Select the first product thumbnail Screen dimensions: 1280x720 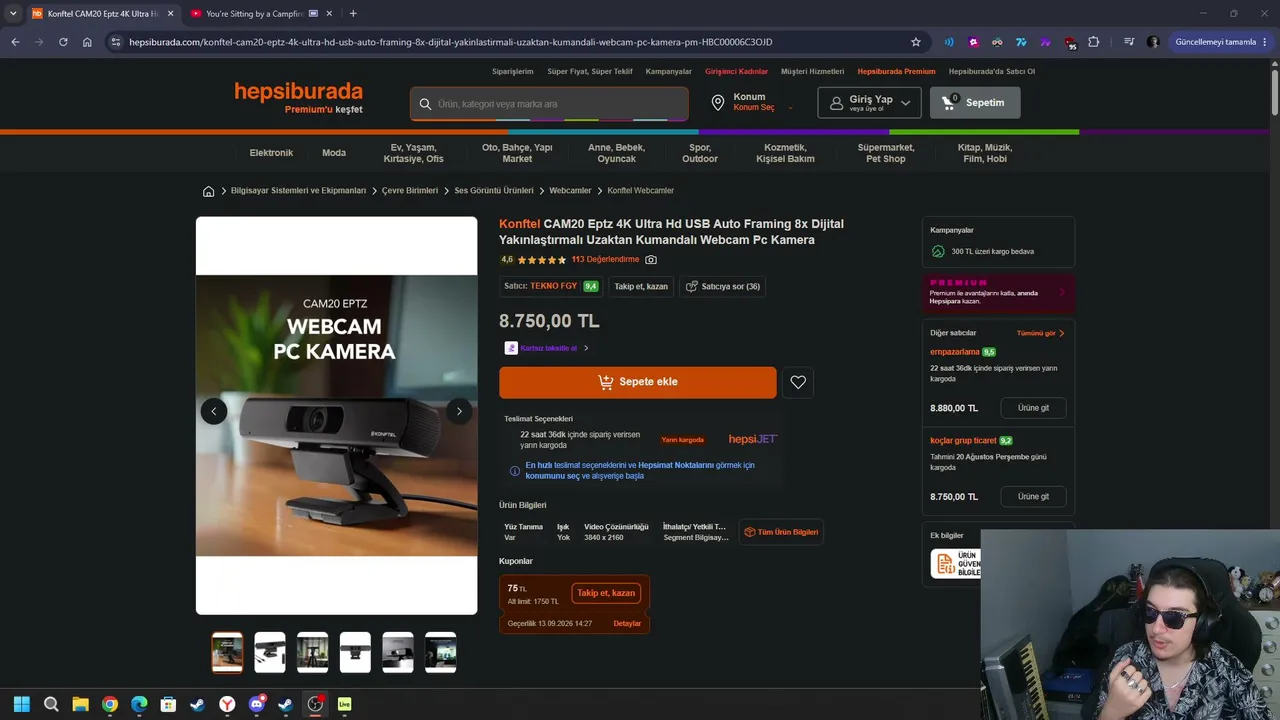pos(227,653)
